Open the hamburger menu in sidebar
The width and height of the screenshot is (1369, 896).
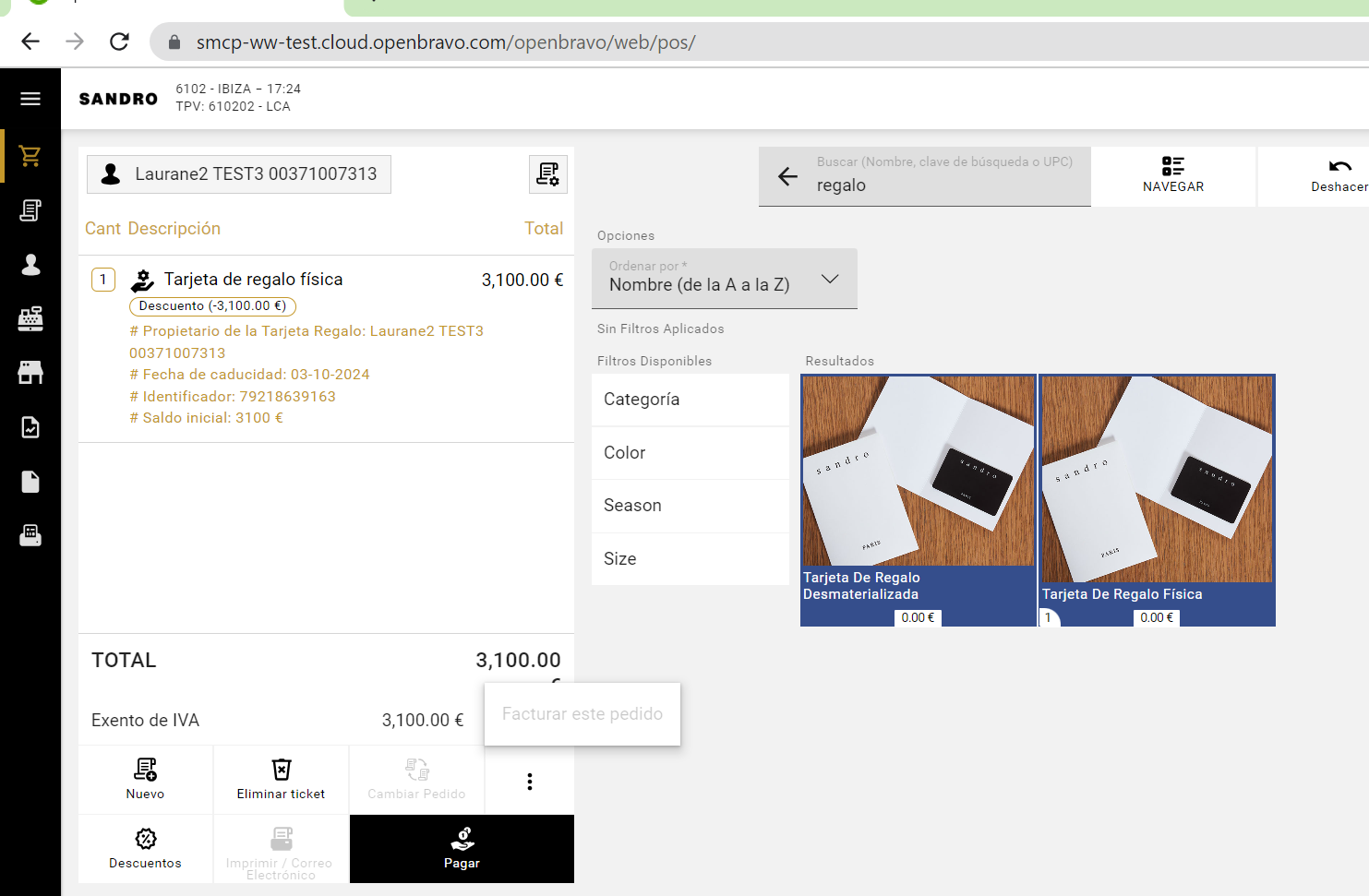[30, 99]
